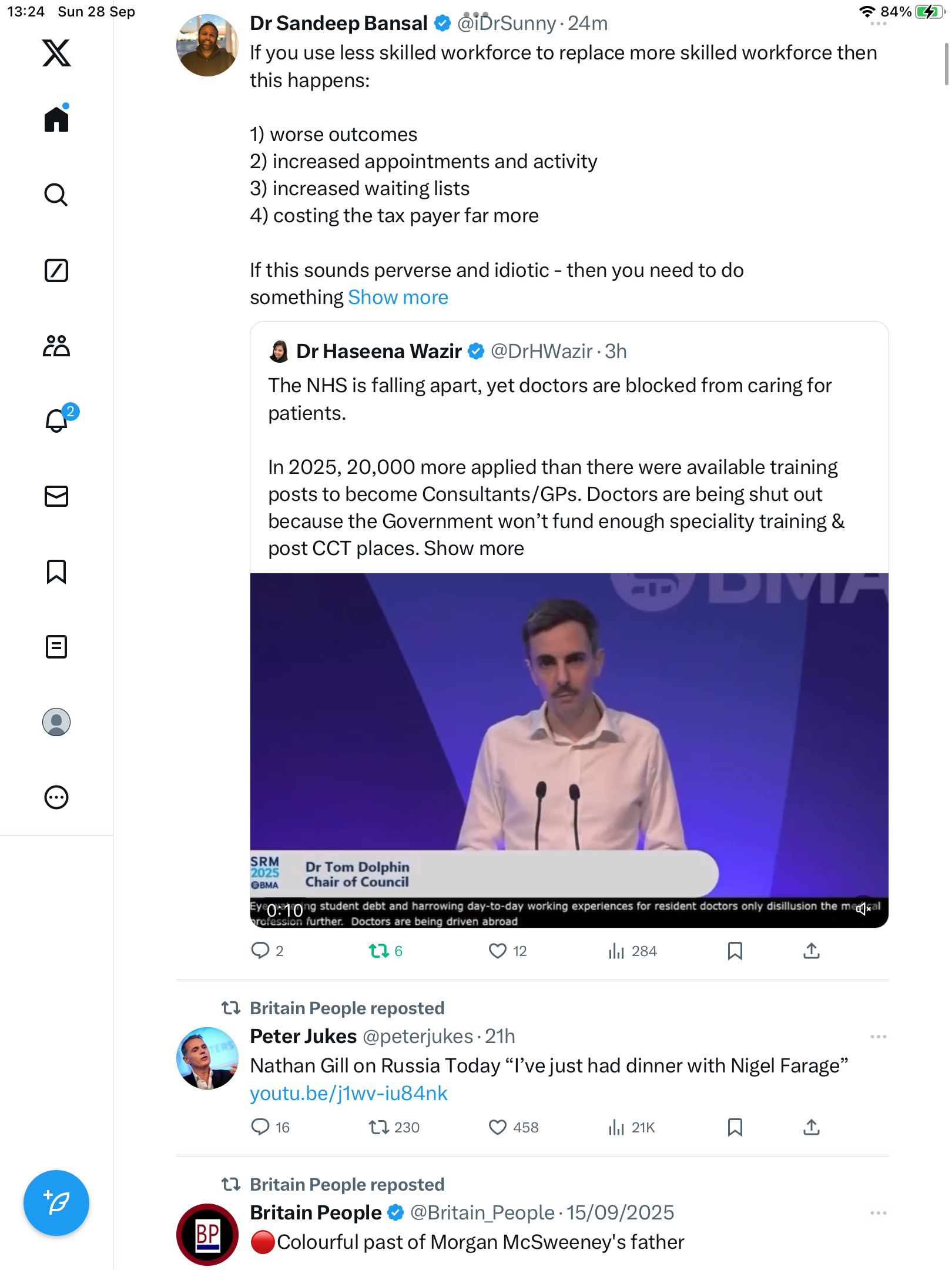Click the X logo at top
The height and width of the screenshot is (1270, 952).
pos(56,53)
